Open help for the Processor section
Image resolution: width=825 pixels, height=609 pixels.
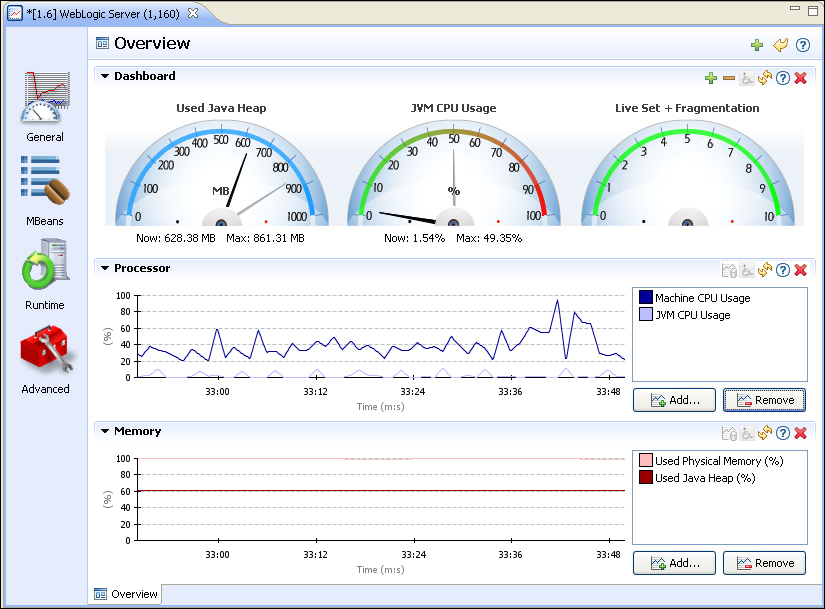tap(783, 271)
